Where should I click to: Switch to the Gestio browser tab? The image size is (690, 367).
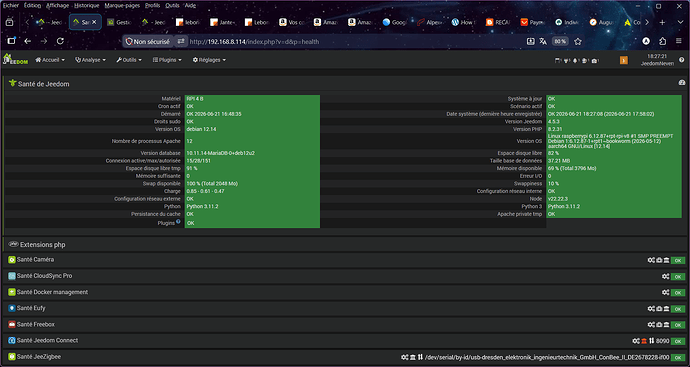tap(119, 22)
